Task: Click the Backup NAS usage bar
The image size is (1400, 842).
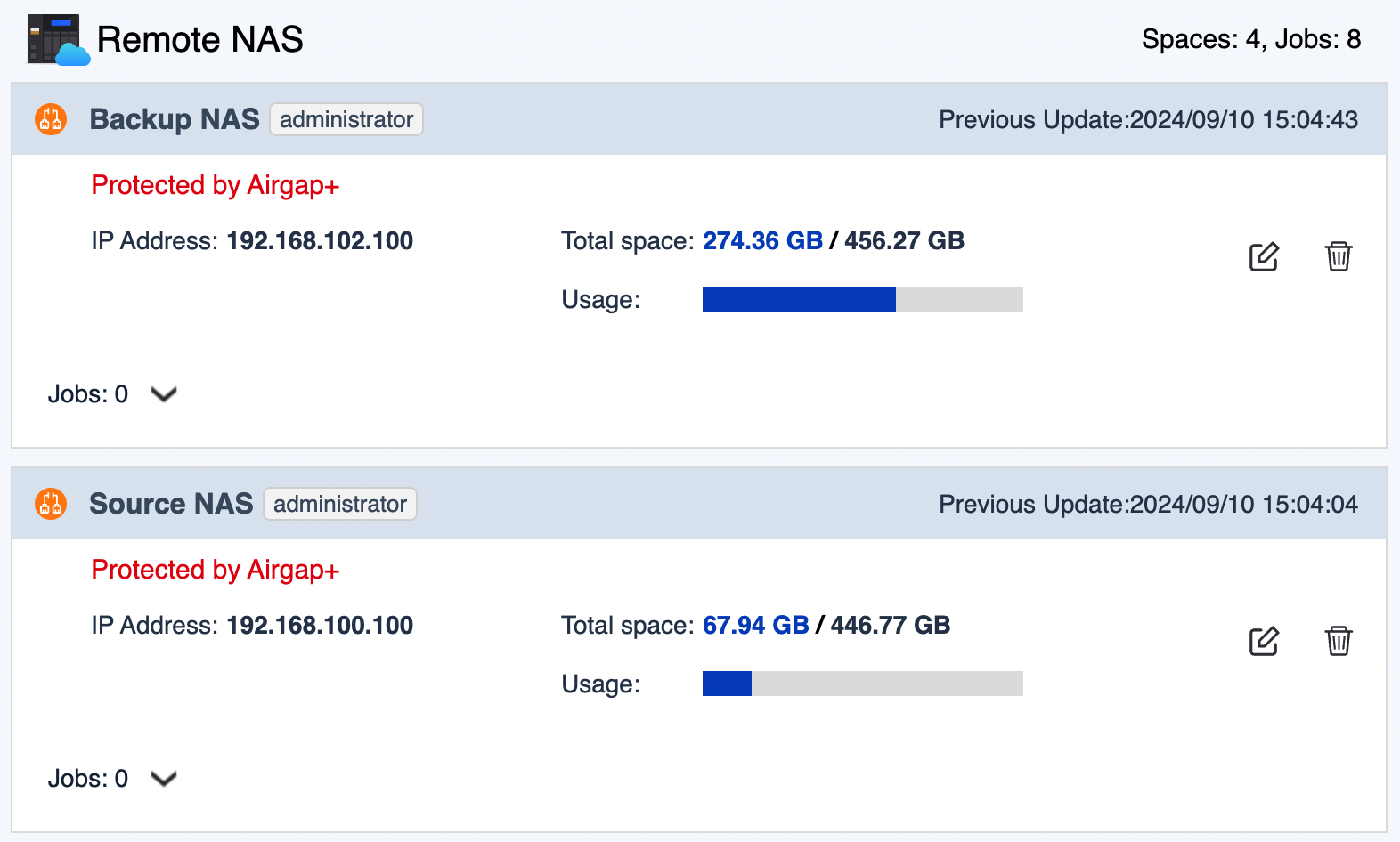Action: (x=862, y=299)
